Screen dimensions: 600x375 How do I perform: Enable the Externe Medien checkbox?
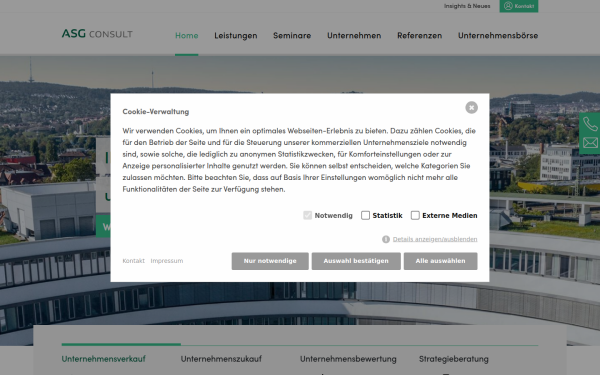(x=415, y=215)
